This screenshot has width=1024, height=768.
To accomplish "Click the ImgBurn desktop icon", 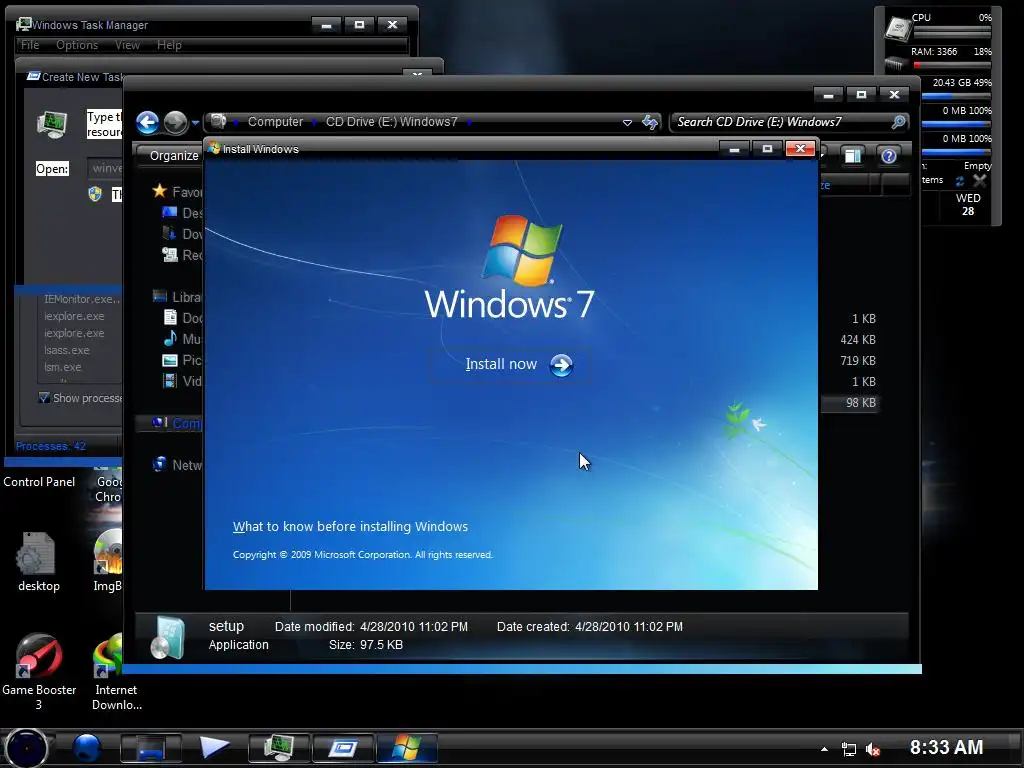I will click(x=108, y=561).
